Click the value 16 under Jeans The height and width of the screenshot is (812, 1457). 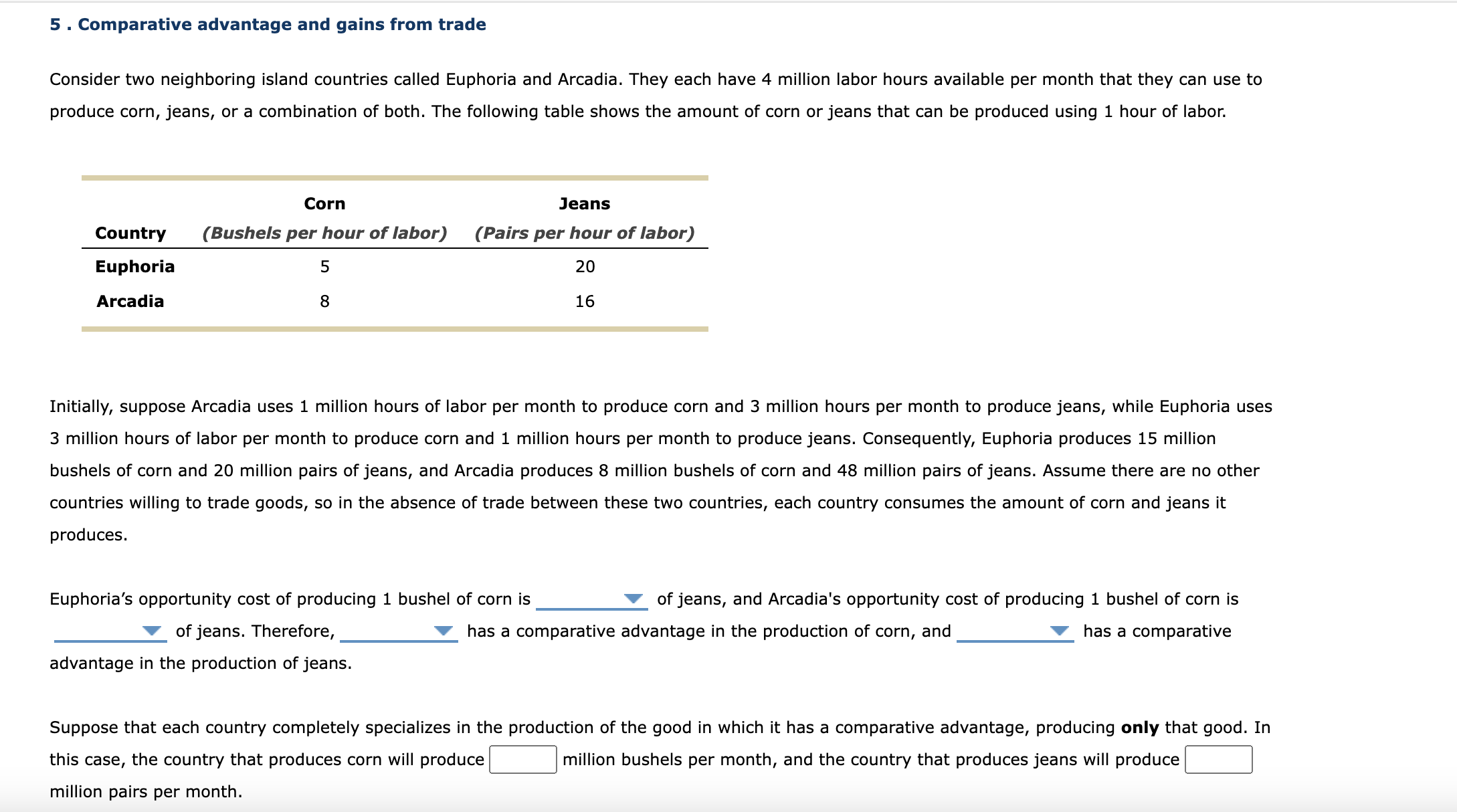point(584,301)
